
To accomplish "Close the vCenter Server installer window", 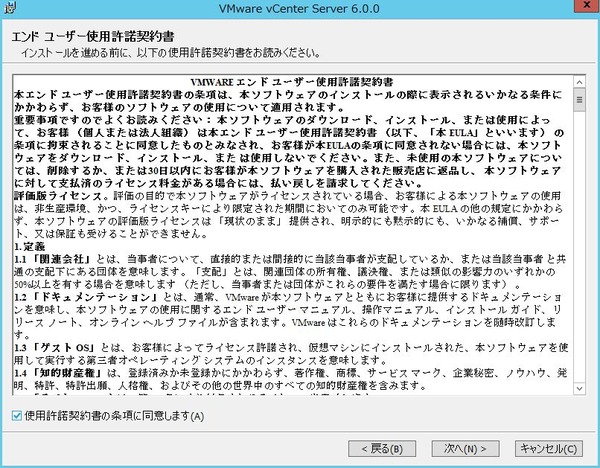I will coord(587,5).
